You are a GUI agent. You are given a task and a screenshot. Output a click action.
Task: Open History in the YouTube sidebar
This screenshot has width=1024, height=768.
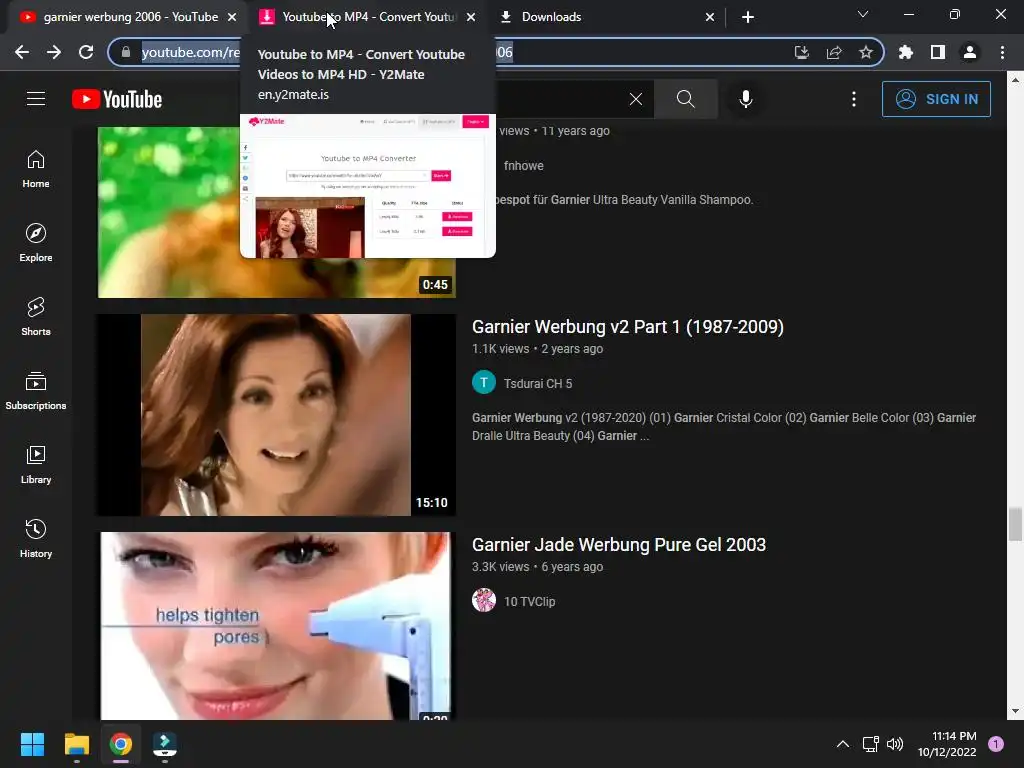36,538
